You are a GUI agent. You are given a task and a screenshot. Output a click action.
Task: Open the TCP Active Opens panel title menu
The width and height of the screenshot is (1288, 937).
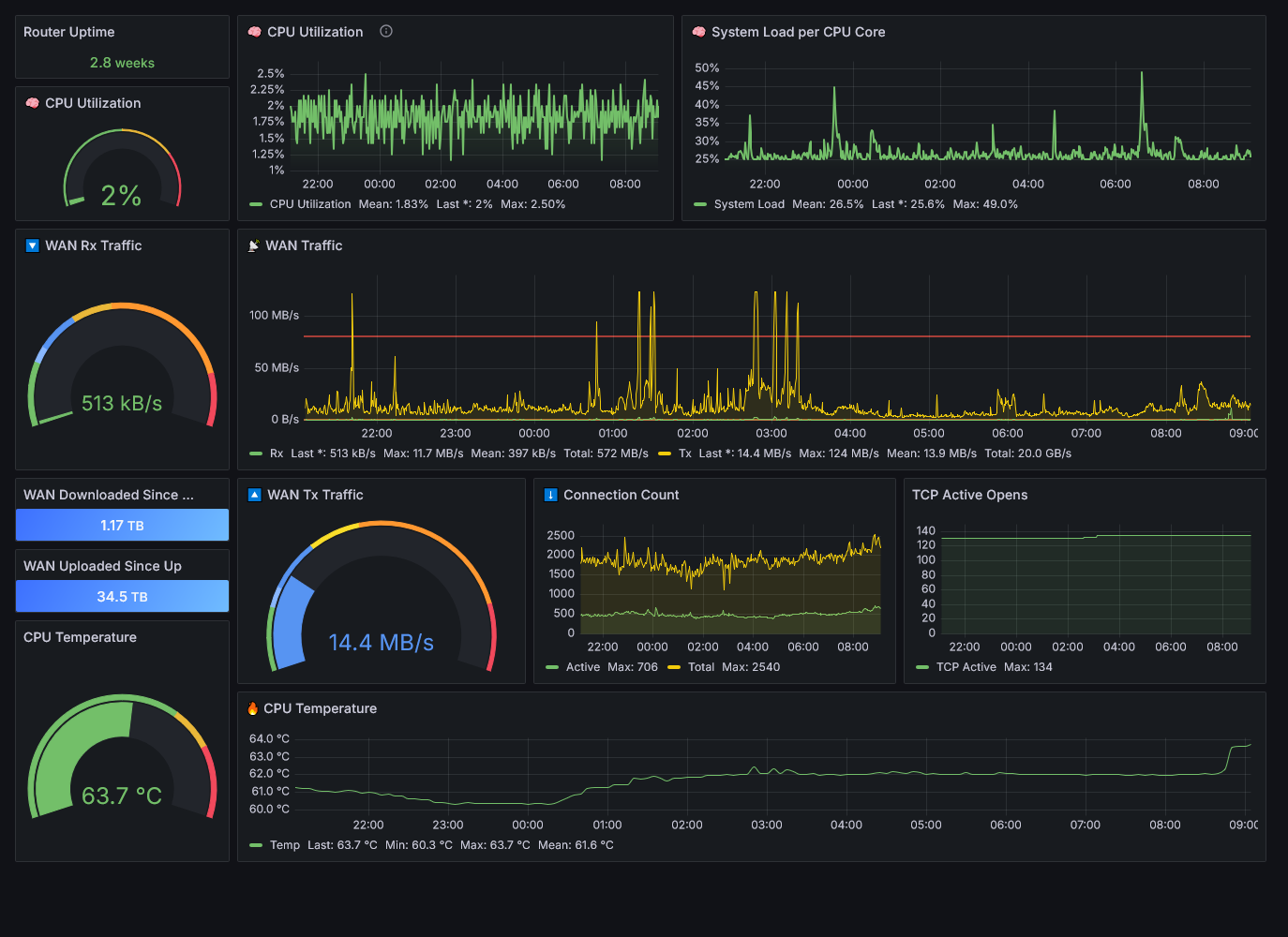tap(969, 495)
